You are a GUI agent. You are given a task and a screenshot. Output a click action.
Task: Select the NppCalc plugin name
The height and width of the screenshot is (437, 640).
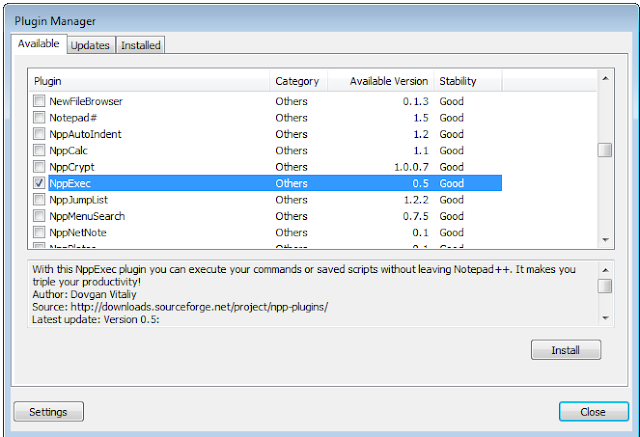tap(69, 150)
